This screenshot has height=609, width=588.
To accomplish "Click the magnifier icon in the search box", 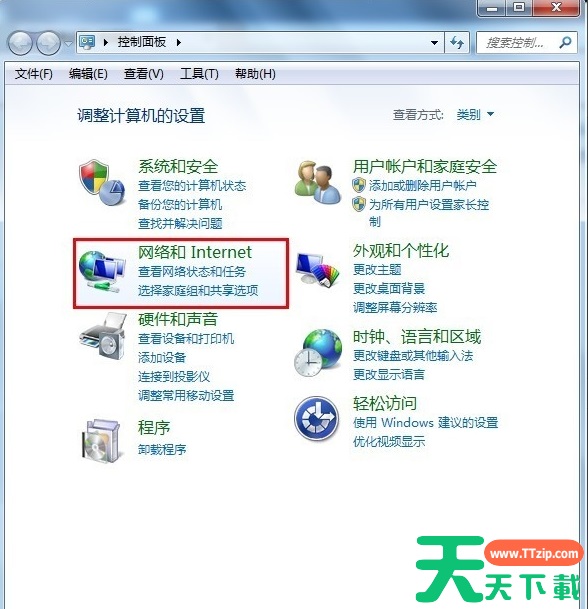I will point(565,42).
